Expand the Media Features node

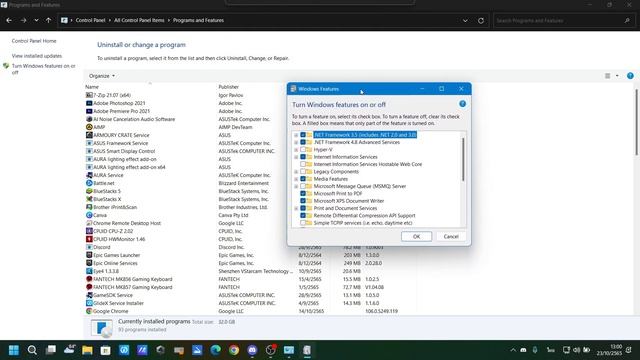[296, 179]
